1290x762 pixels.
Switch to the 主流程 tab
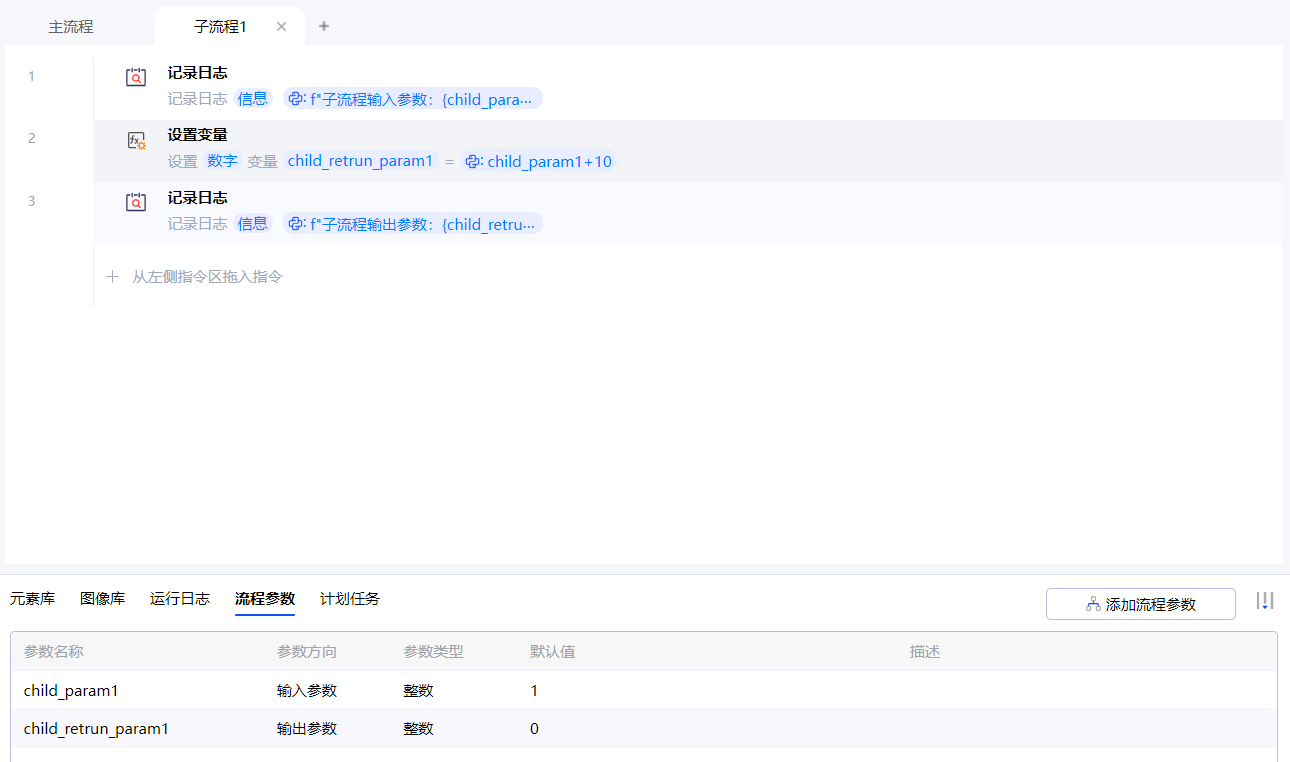(71, 27)
